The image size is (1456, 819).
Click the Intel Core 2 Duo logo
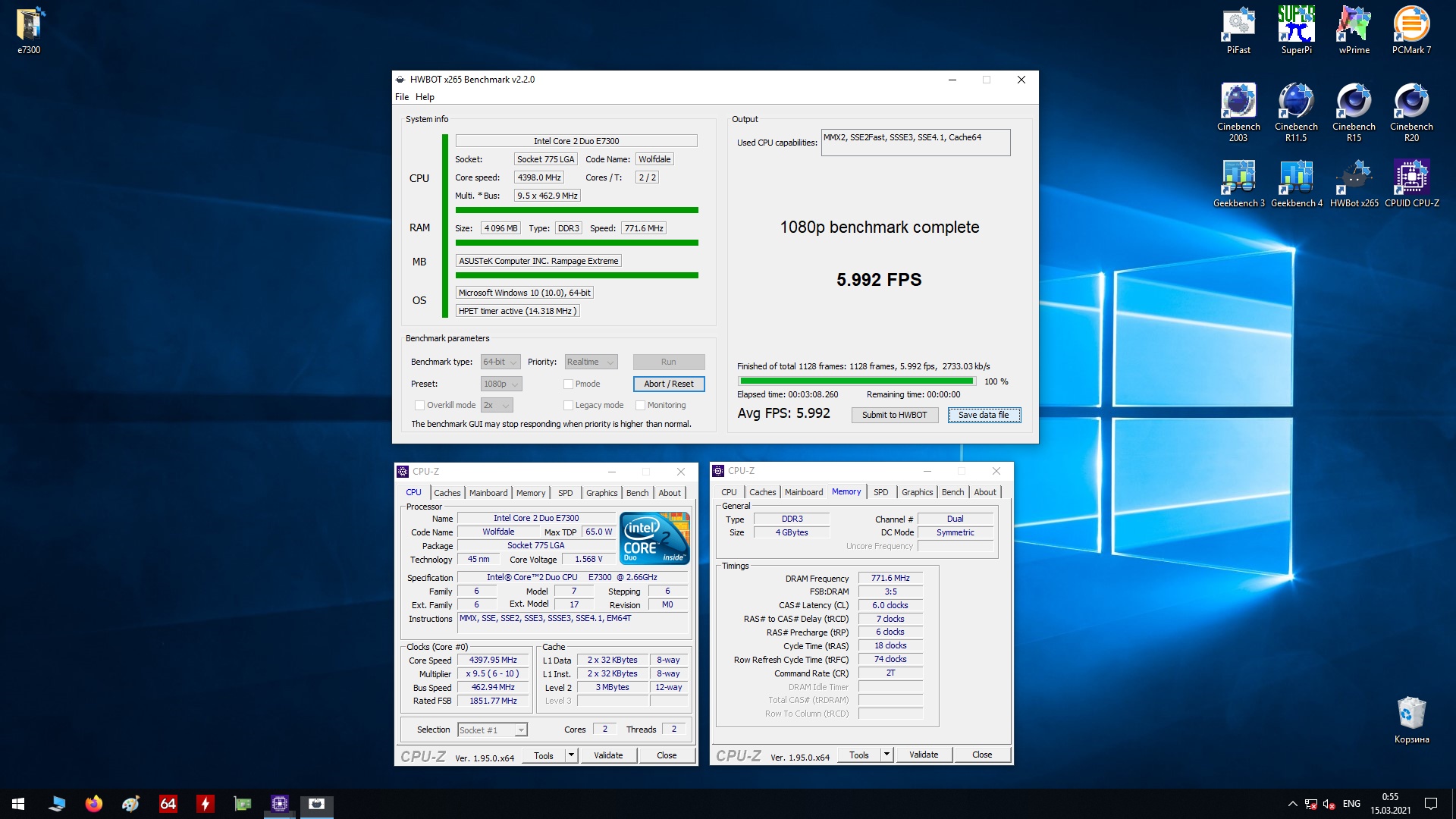click(654, 538)
